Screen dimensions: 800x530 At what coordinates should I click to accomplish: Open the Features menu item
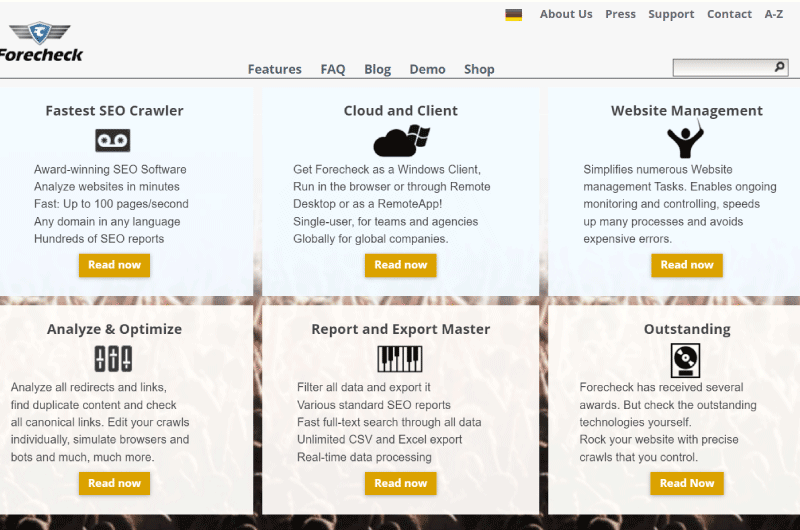274,69
